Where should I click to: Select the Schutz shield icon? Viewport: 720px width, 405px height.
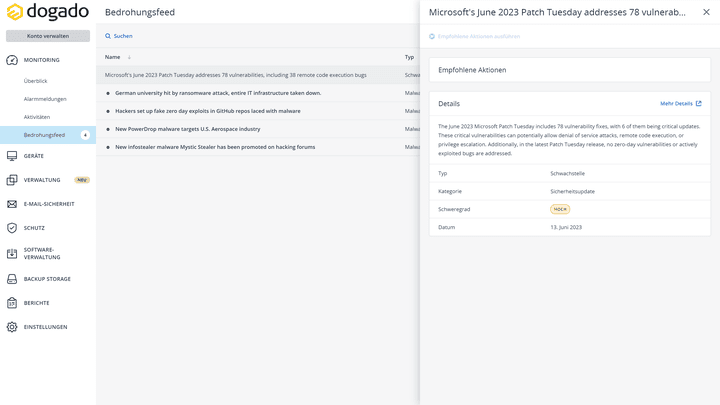tap(12, 228)
